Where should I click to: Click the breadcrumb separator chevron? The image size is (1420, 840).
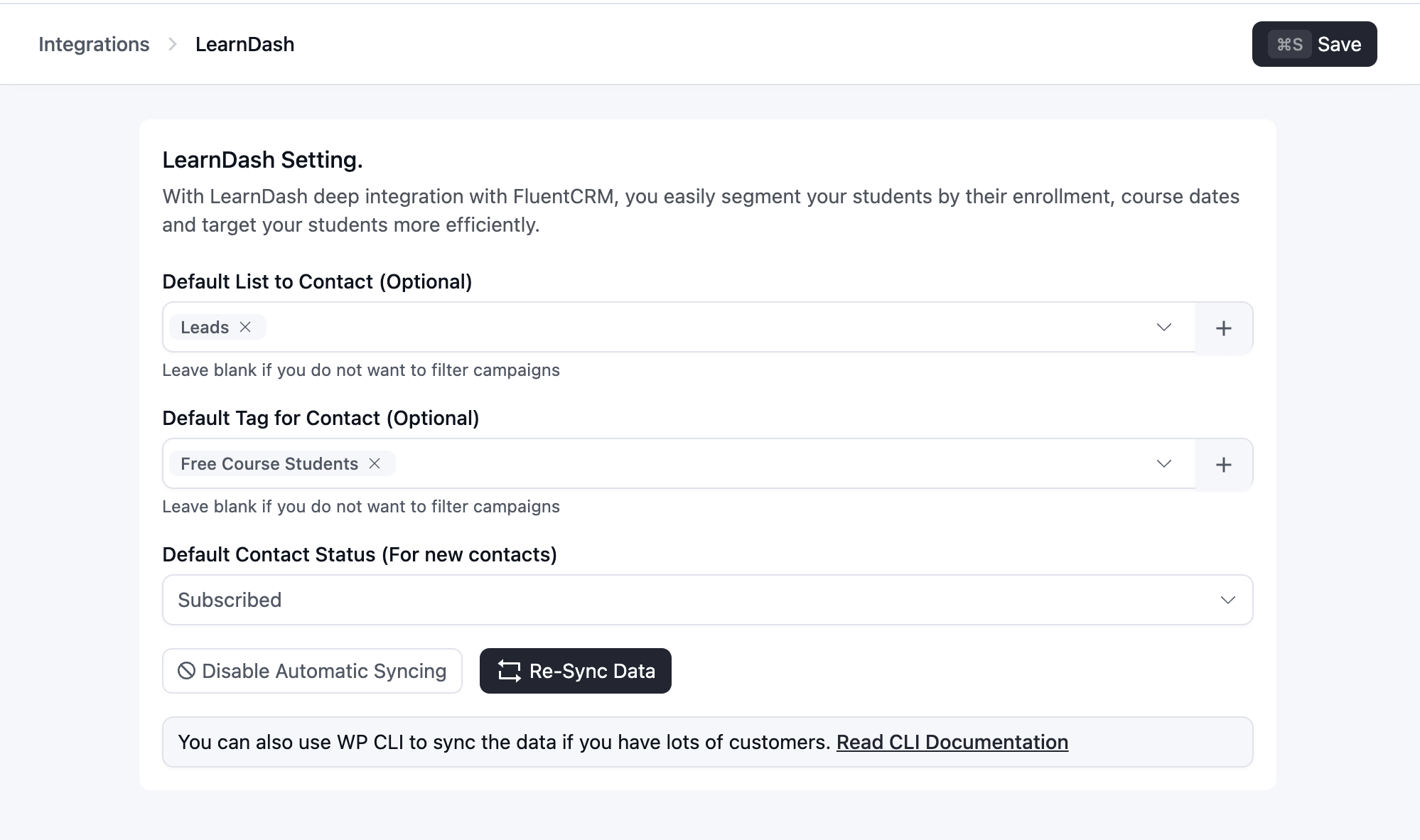tap(172, 44)
